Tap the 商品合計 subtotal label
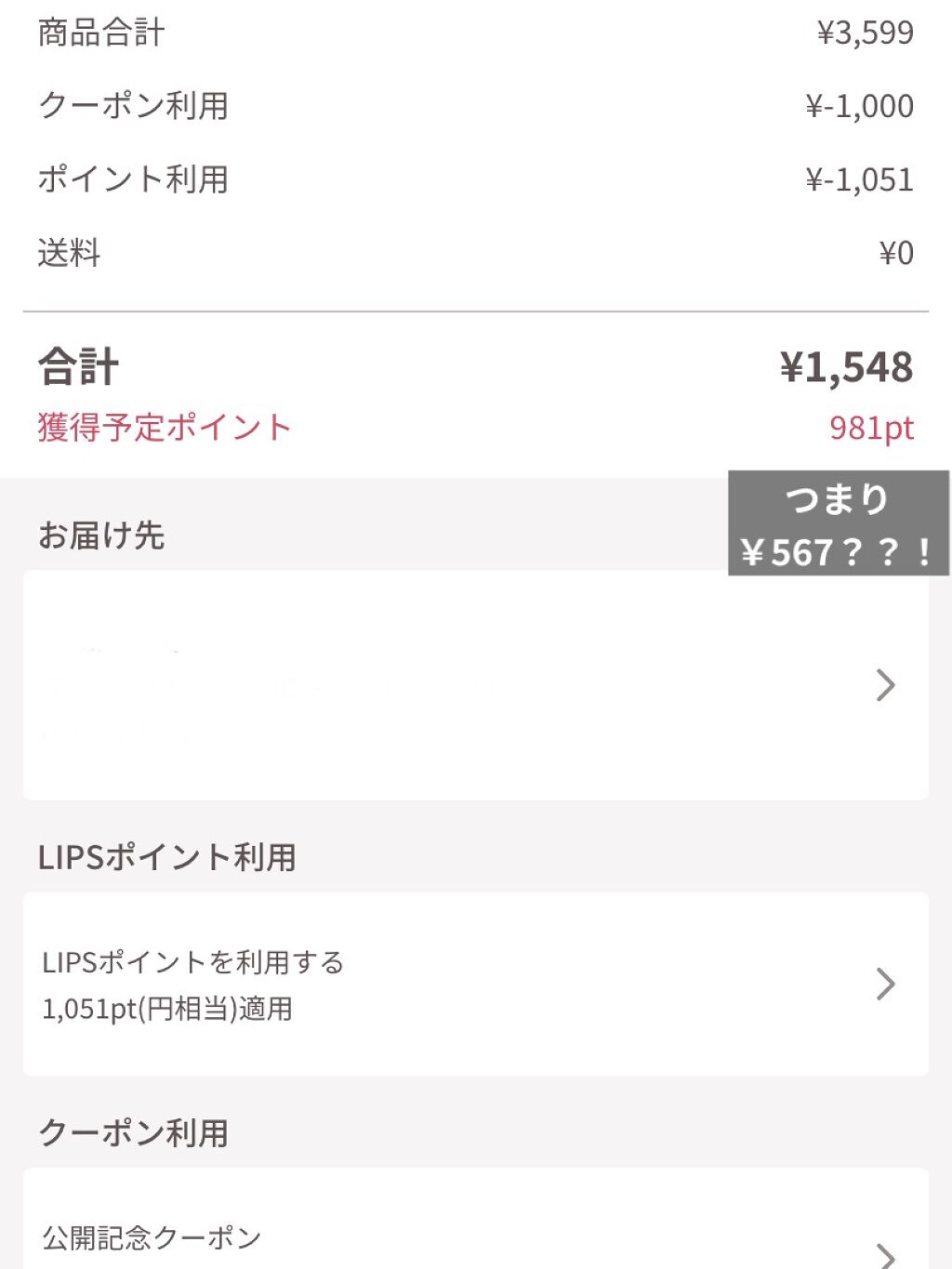Image resolution: width=952 pixels, height=1269 pixels. click(101, 33)
